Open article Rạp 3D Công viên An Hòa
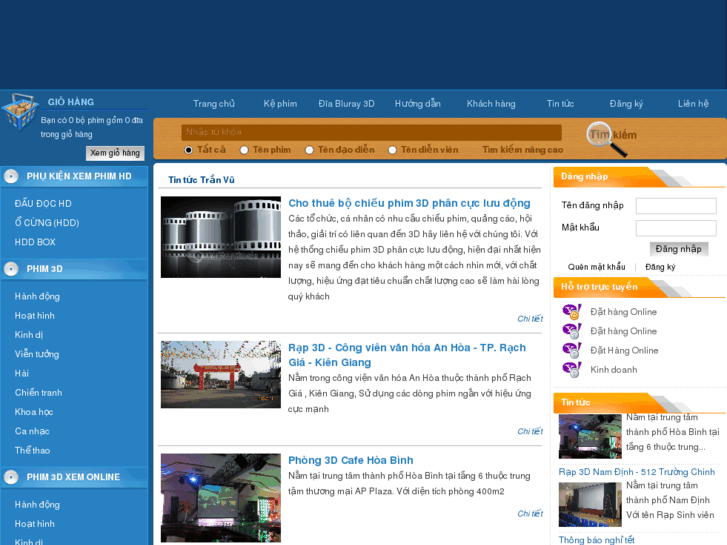The width and height of the screenshot is (727, 545). pos(407,355)
